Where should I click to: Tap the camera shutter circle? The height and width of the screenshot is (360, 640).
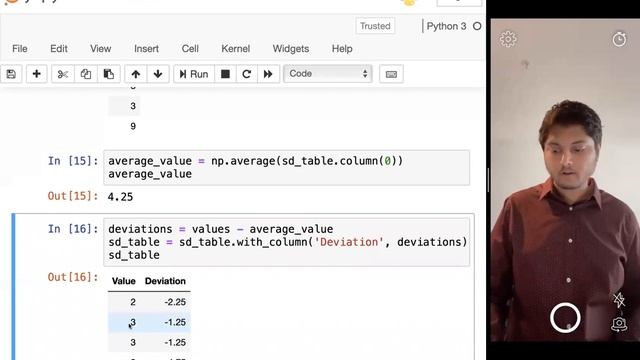coord(565,318)
